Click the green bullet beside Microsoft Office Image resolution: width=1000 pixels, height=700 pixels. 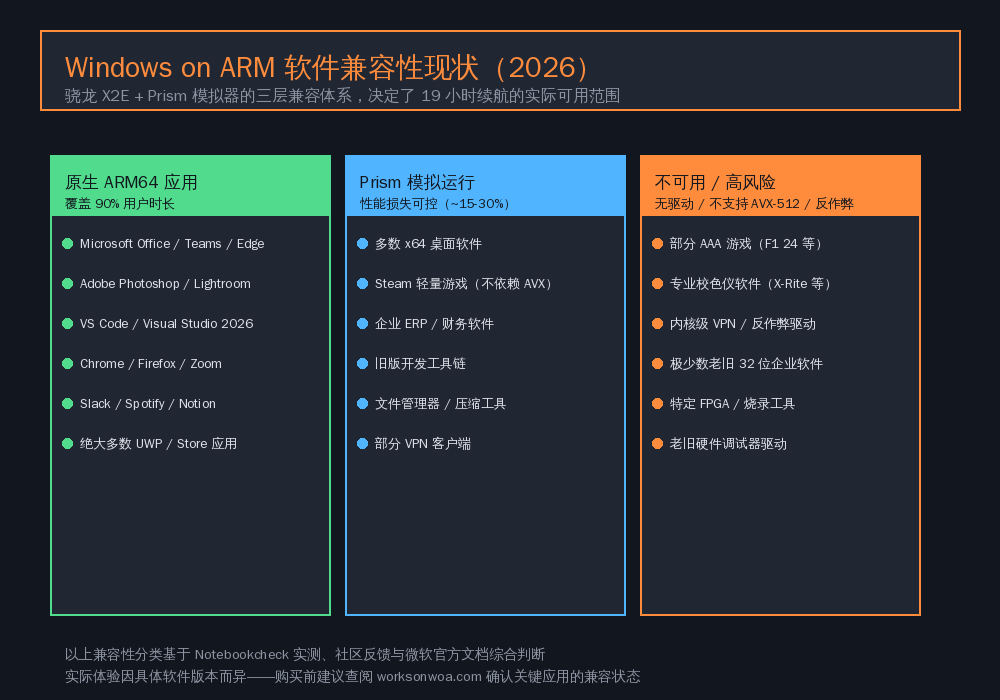[68, 244]
